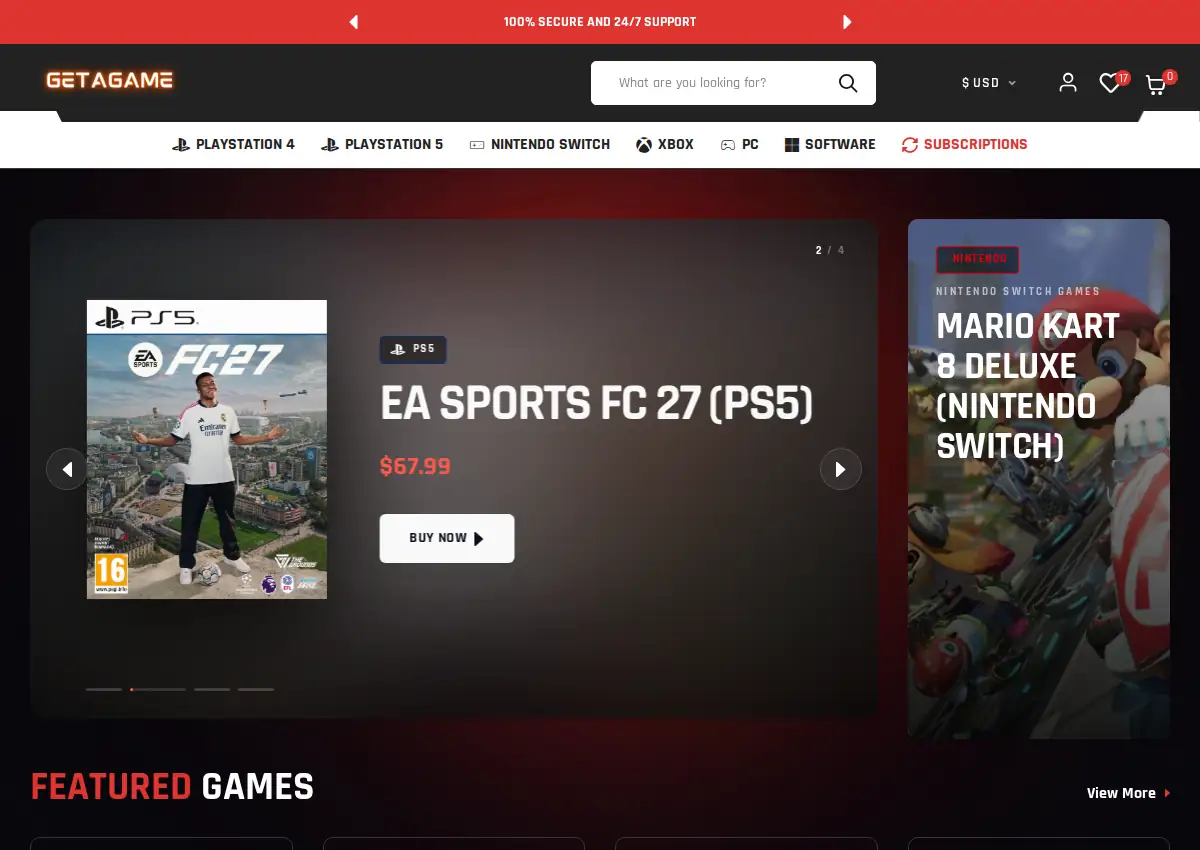This screenshot has height=850, width=1200.
Task: Open the Subscriptions menu item
Action: (964, 145)
